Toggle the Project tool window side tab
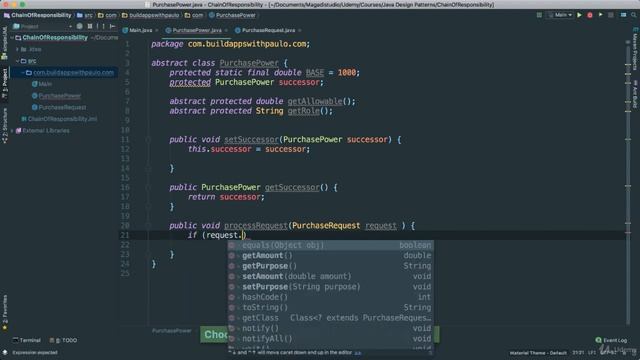Viewport: 640px width, 360px height. [x=4, y=83]
